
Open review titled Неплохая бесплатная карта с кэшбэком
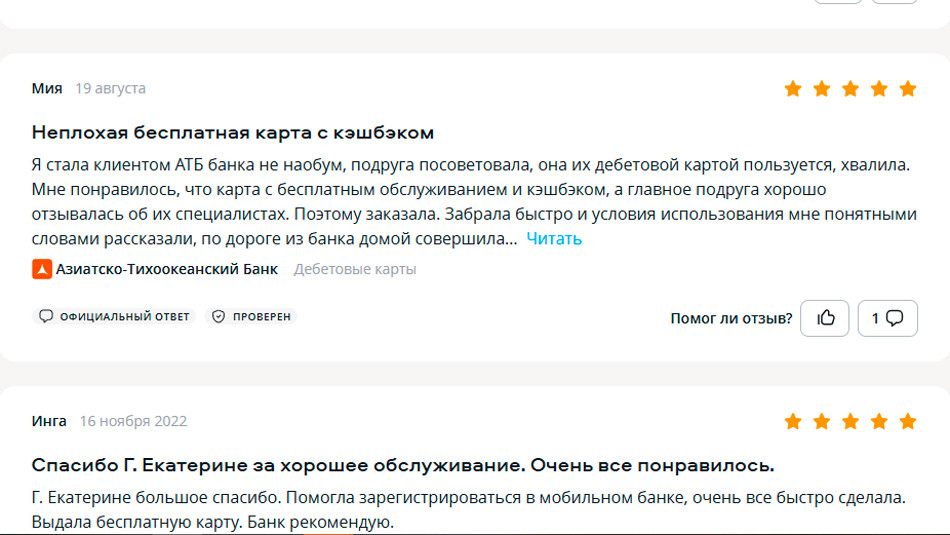(233, 132)
